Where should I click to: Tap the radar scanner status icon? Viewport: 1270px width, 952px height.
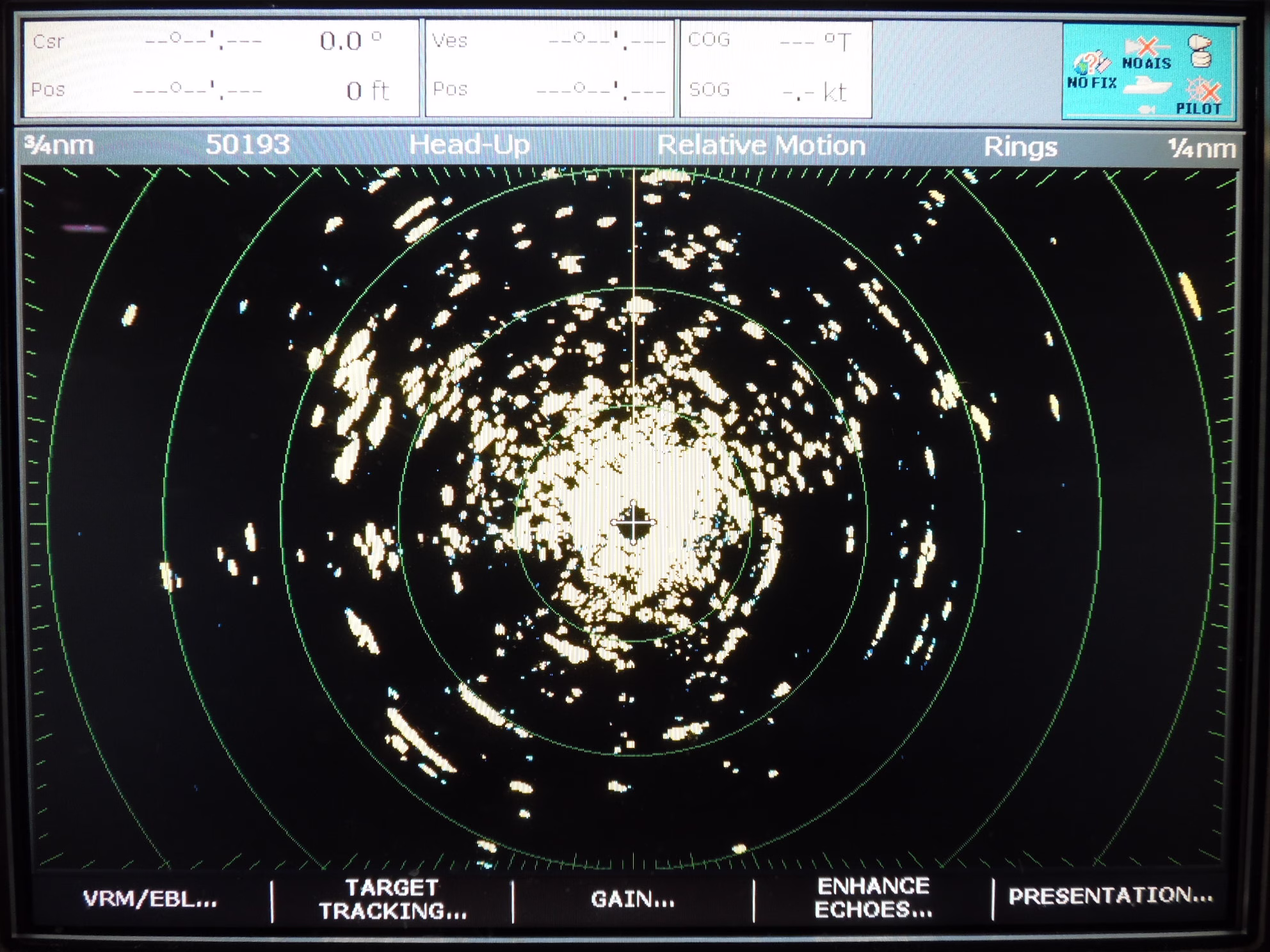click(x=1200, y=51)
